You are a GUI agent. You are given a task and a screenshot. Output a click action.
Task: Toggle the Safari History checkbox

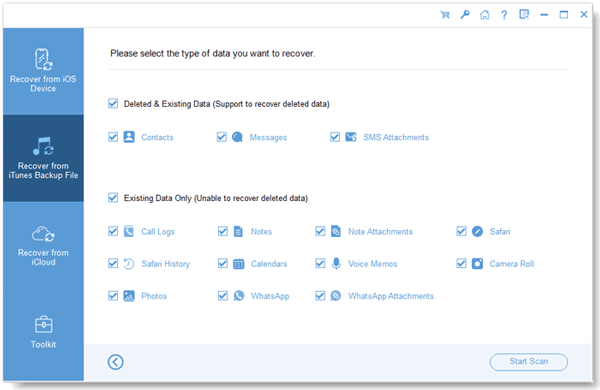point(113,263)
